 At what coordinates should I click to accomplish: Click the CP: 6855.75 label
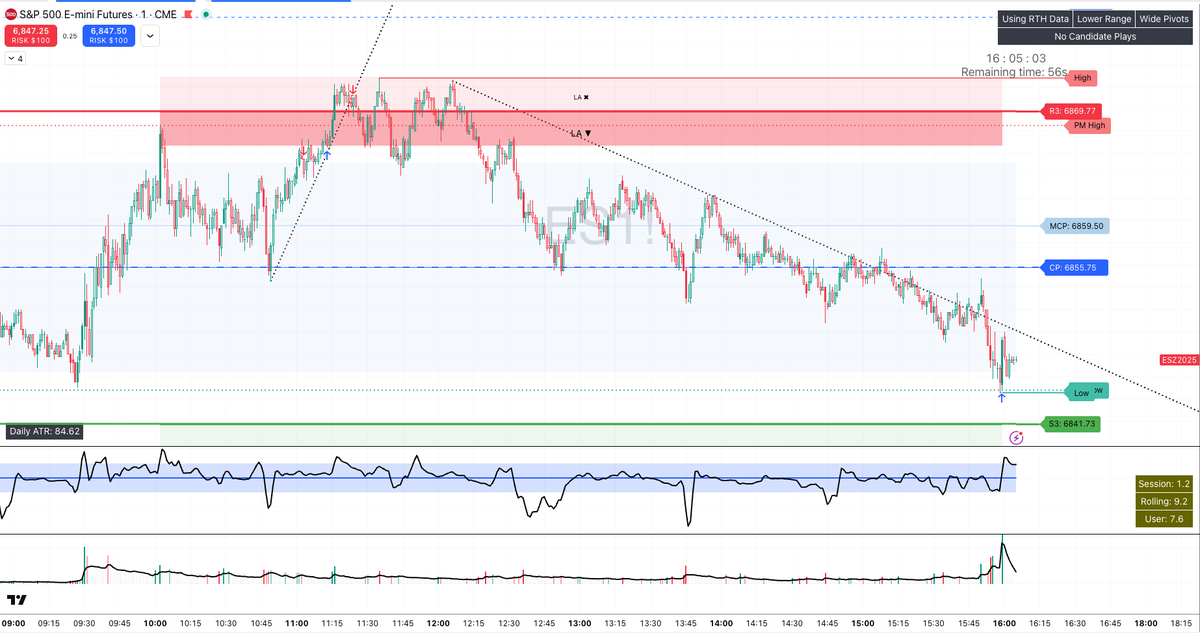(1076, 268)
